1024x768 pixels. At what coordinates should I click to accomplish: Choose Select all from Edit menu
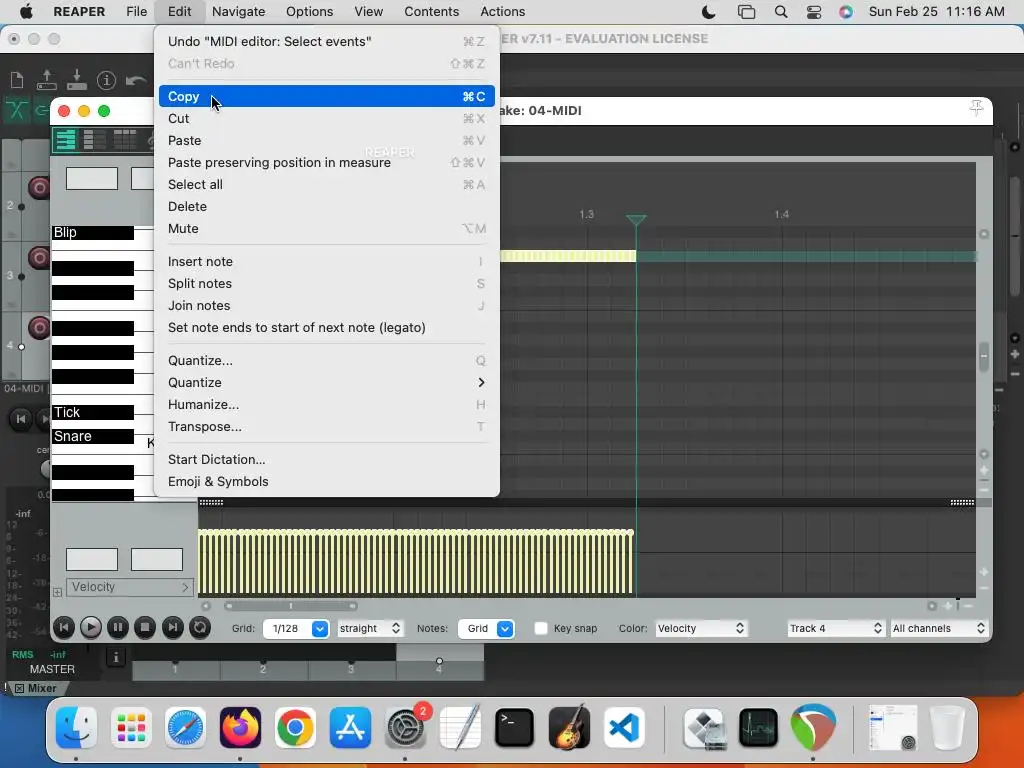click(x=327, y=185)
